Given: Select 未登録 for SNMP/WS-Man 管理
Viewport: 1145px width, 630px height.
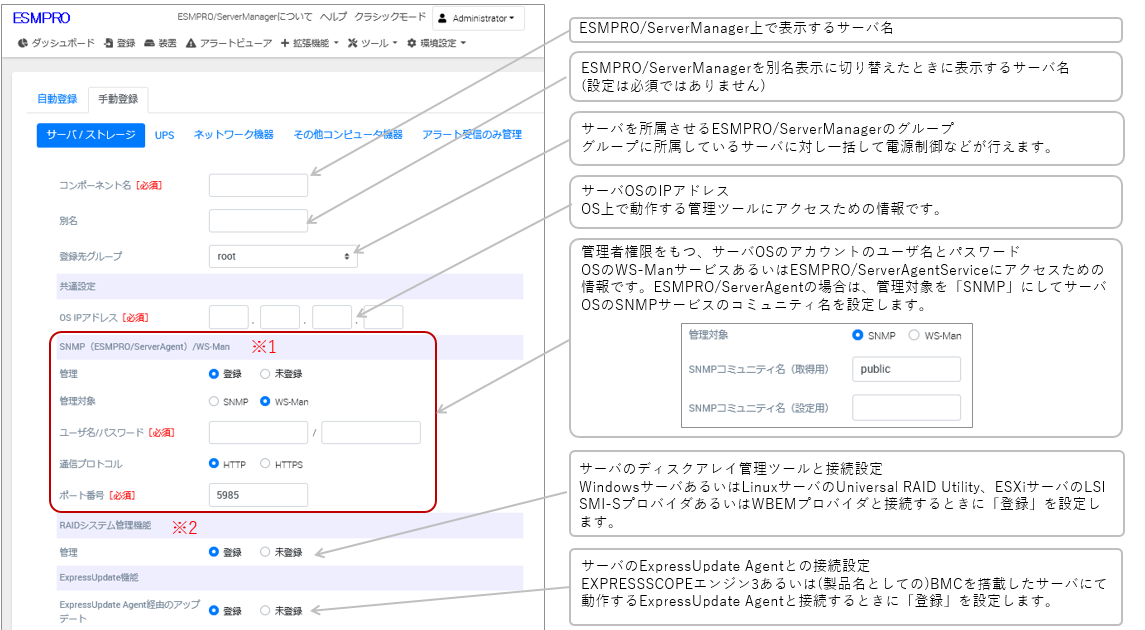Looking at the screenshot, I should (x=265, y=374).
